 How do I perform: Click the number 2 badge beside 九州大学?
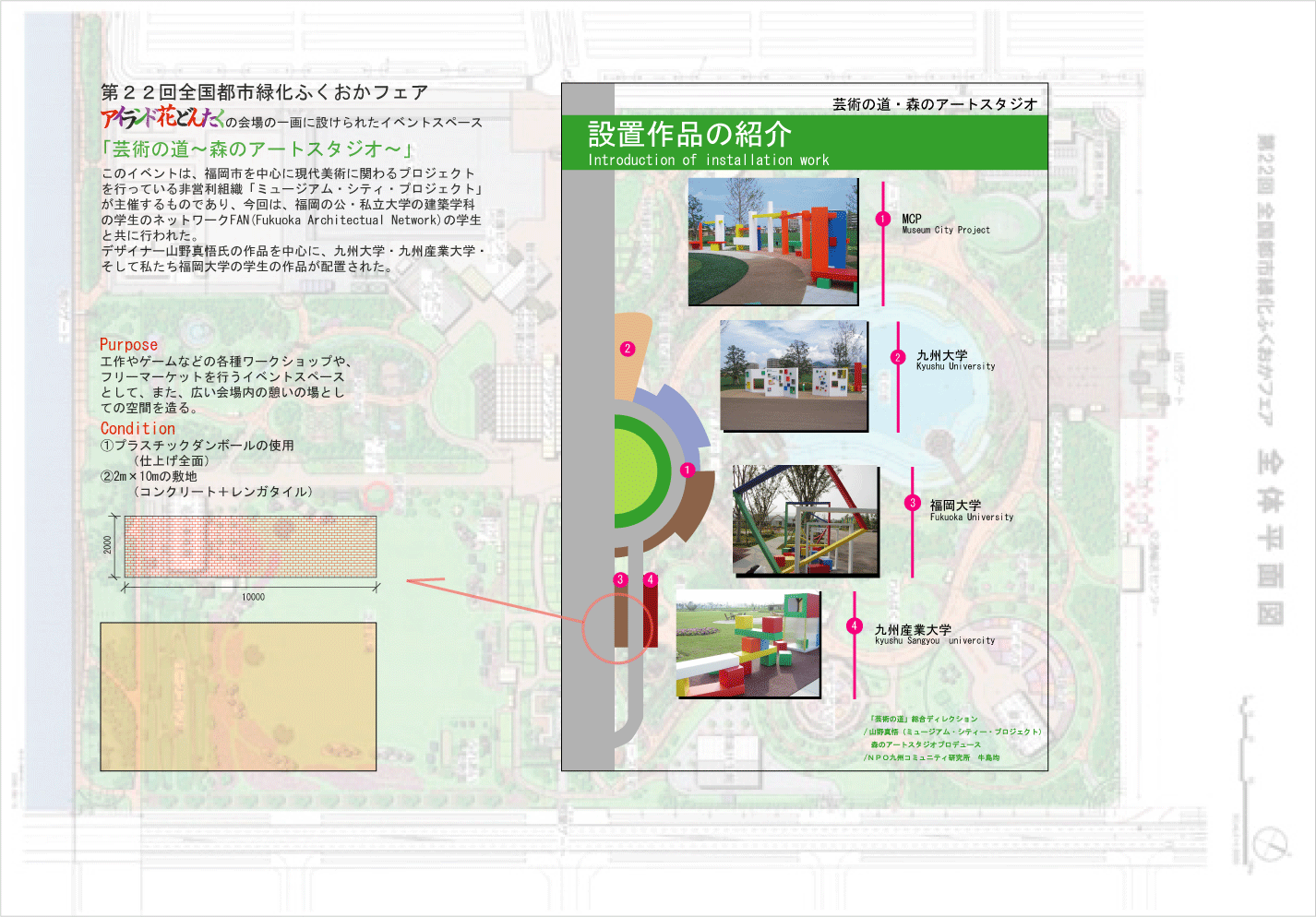898,358
